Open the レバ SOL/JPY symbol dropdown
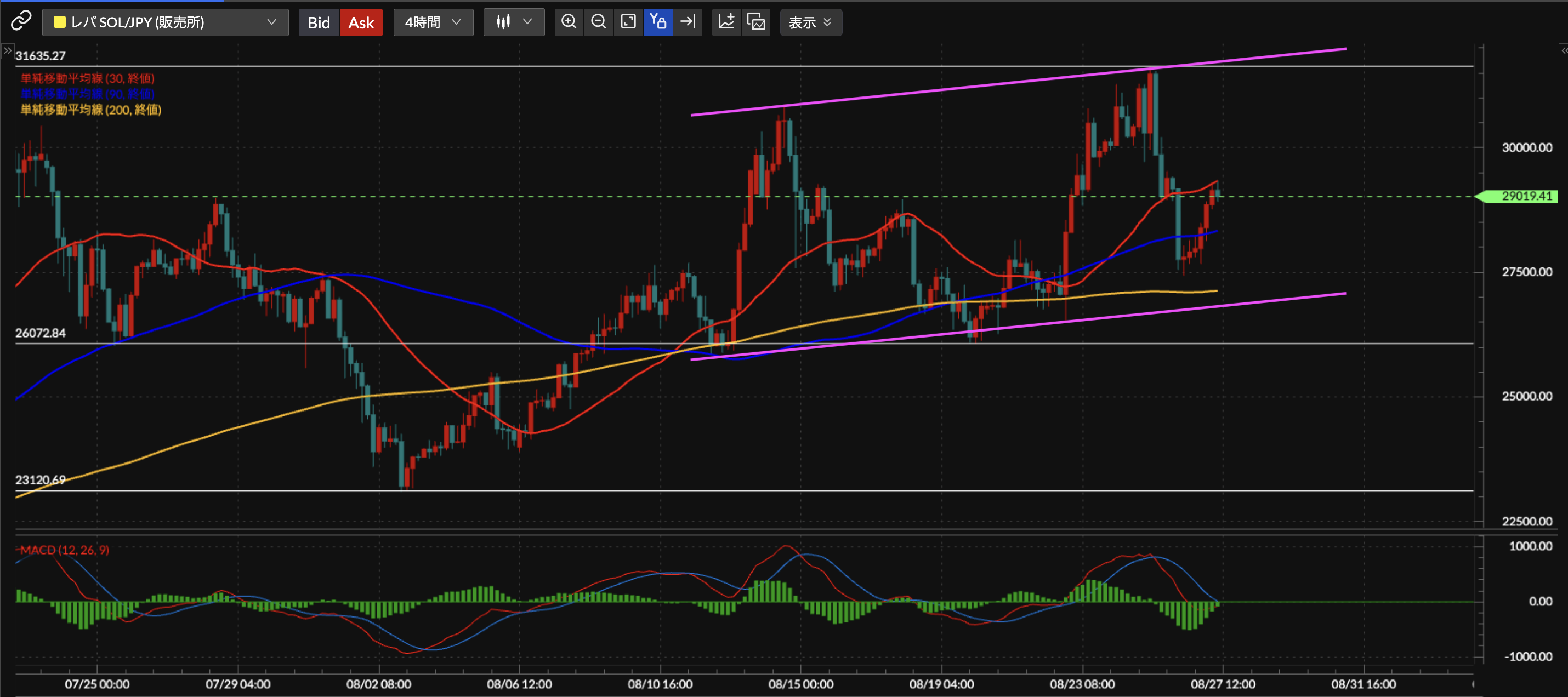Screen dimensions: 1568x697 click(165, 22)
